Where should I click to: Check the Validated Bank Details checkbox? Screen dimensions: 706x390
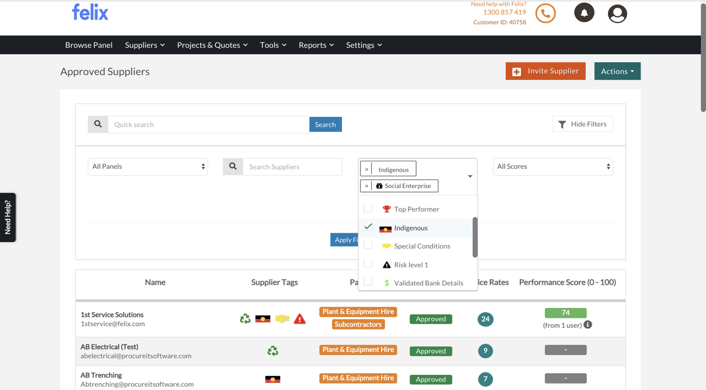click(x=368, y=282)
